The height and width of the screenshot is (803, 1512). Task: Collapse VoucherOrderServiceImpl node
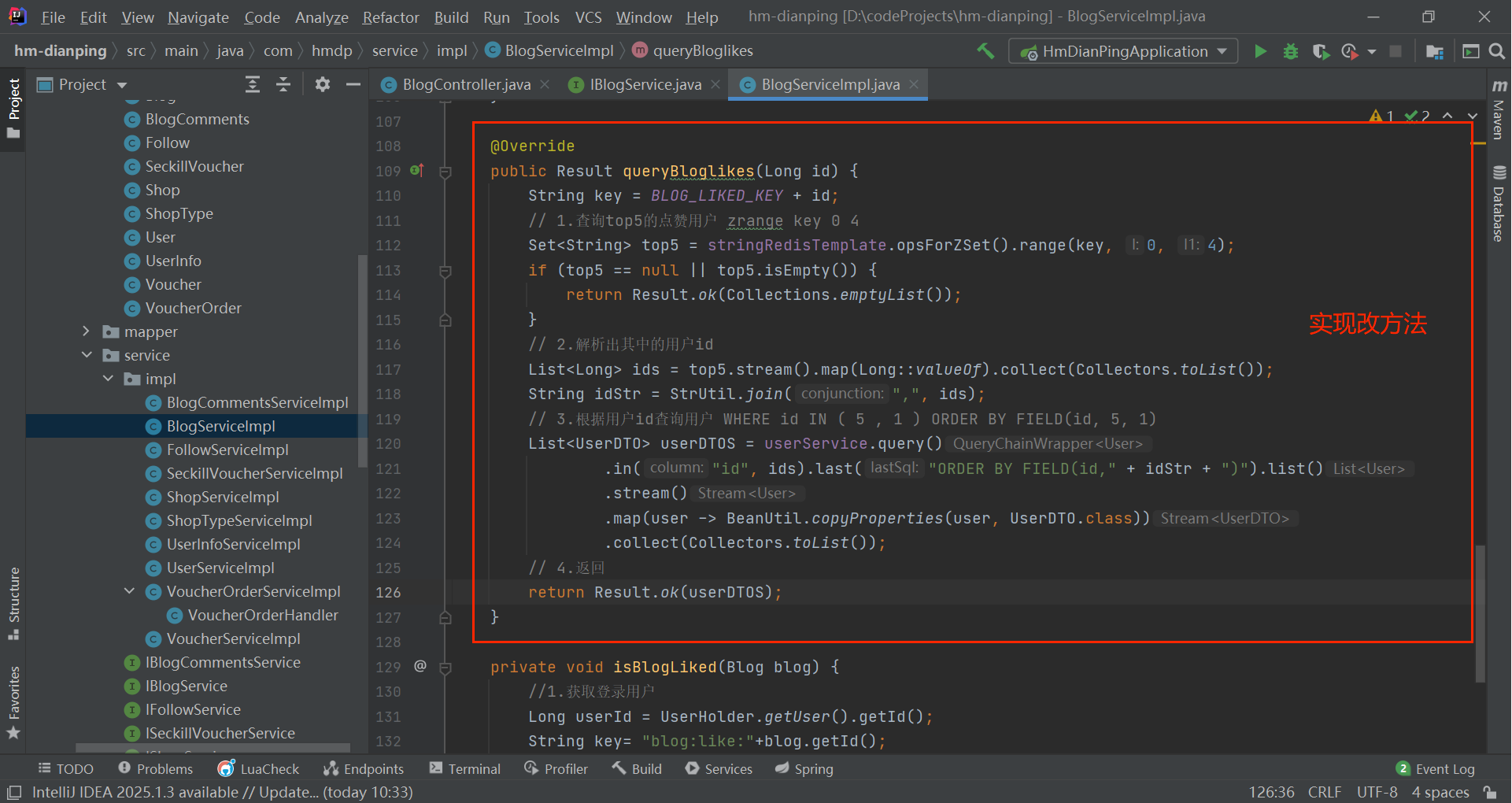[x=129, y=591]
